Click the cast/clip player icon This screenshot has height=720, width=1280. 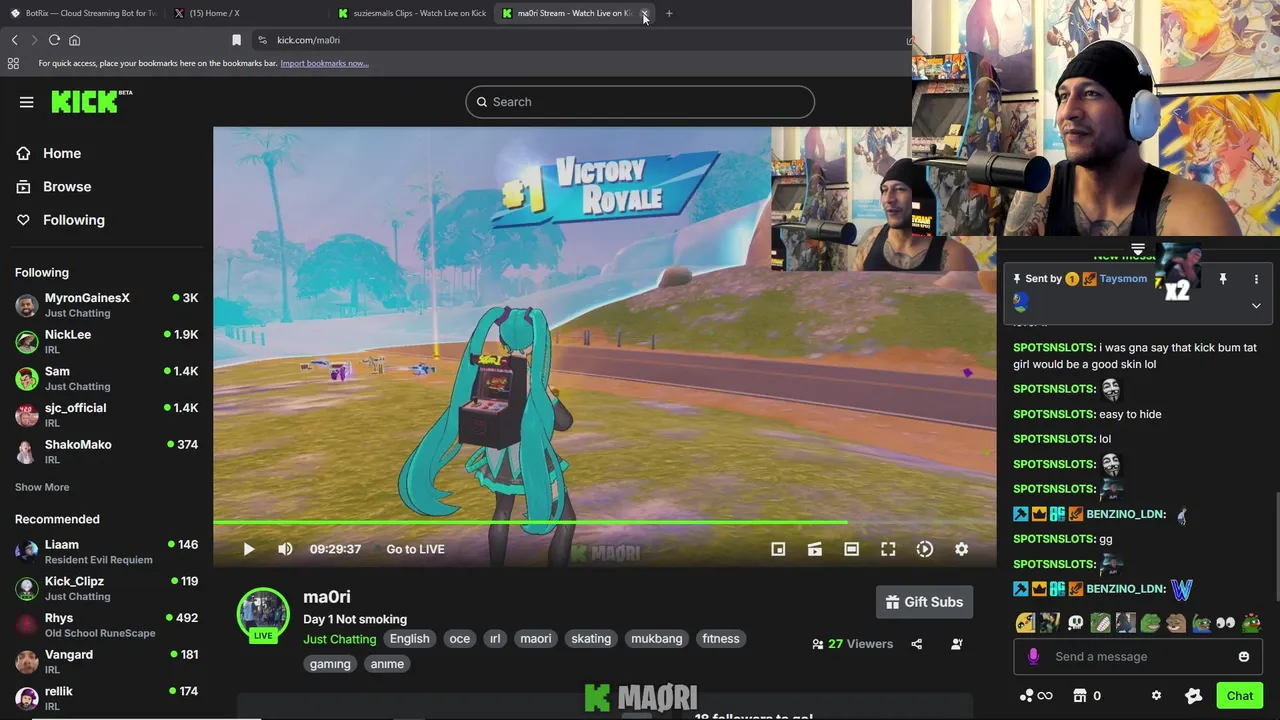pos(815,549)
